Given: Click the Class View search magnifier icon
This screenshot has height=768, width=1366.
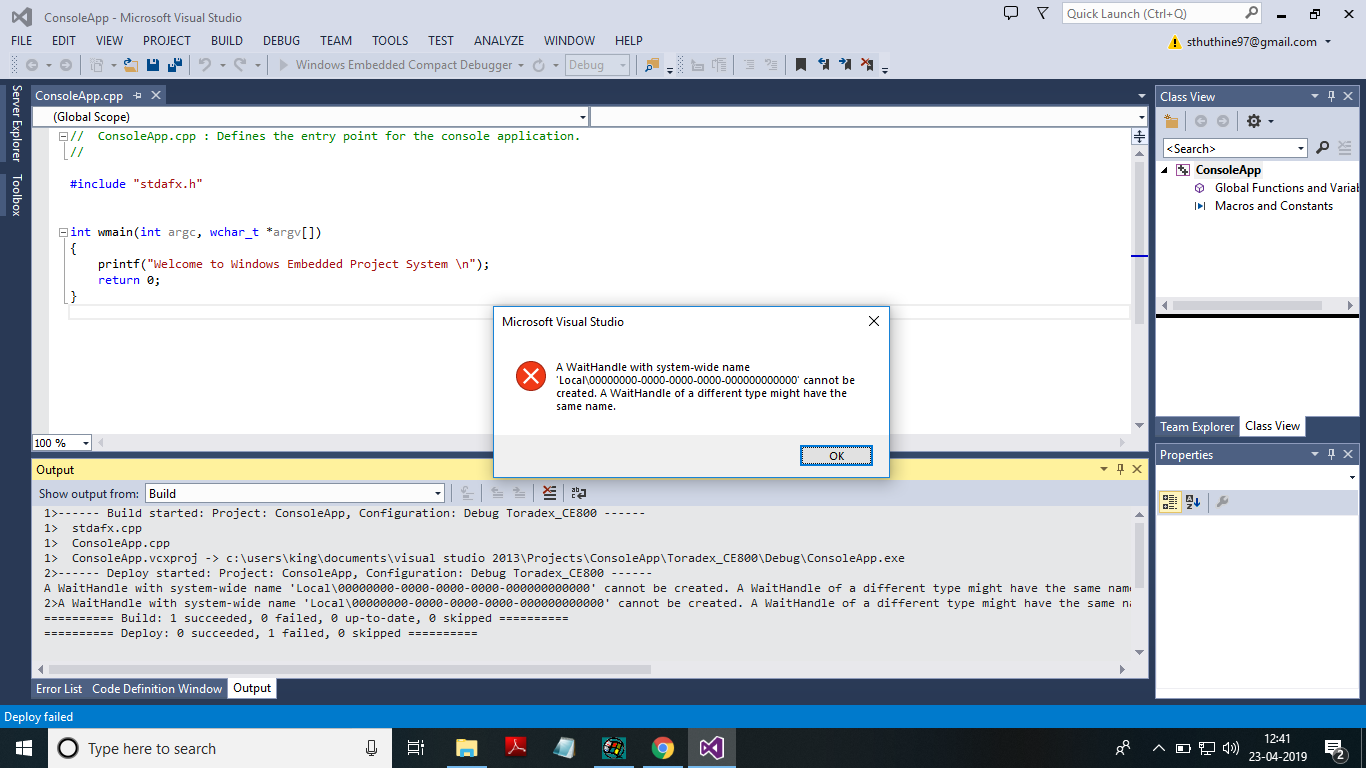Looking at the screenshot, I should (1322, 148).
